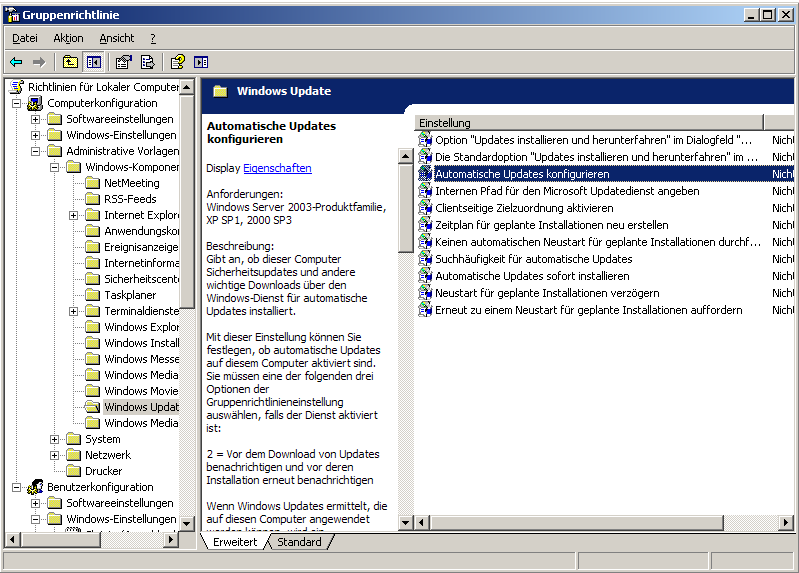Screen dimensions: 799x573
Task: Click the open Windows Update folder icon in the tree
Action: (92, 407)
